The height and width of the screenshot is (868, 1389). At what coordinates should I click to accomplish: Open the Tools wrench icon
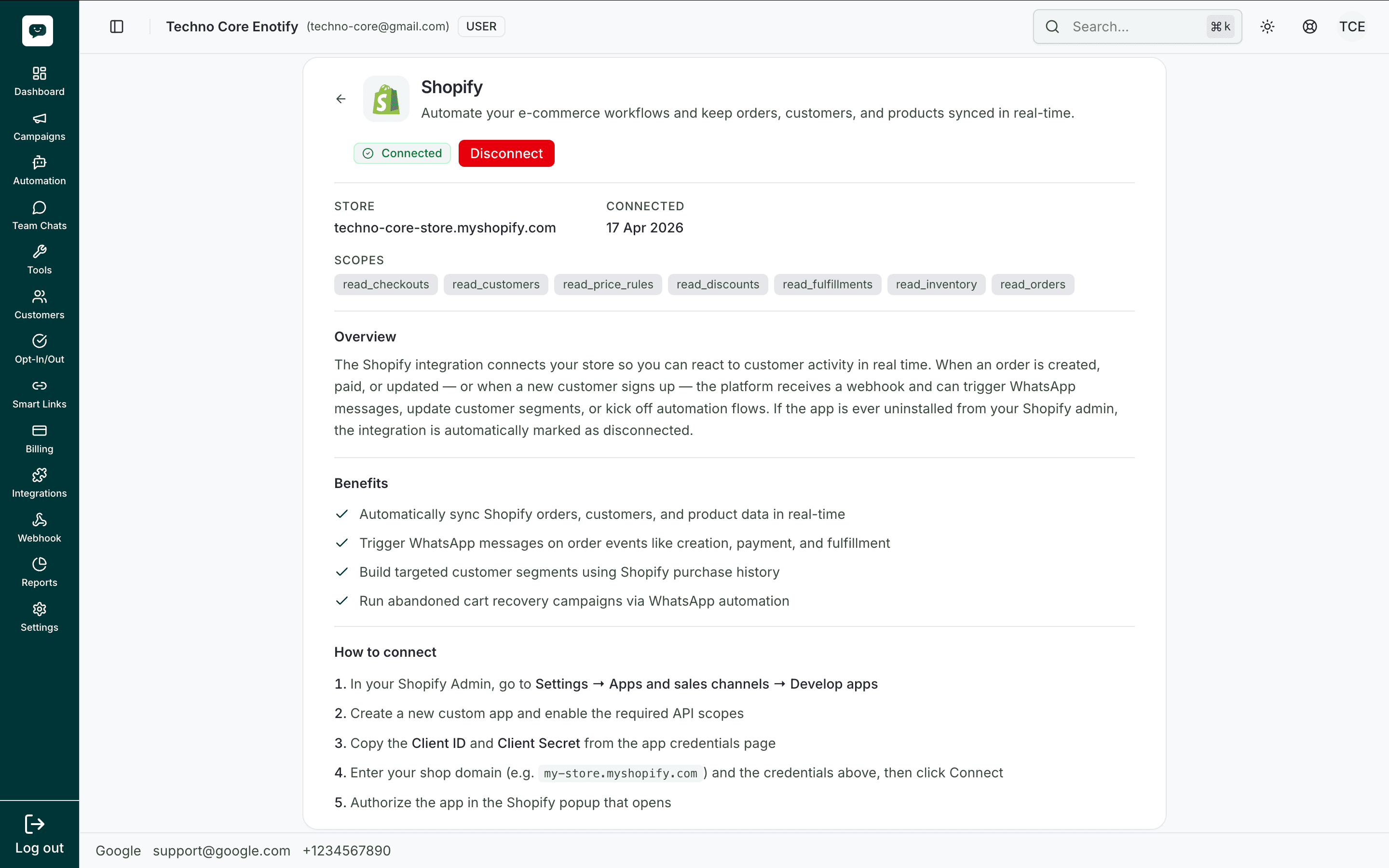[39, 251]
